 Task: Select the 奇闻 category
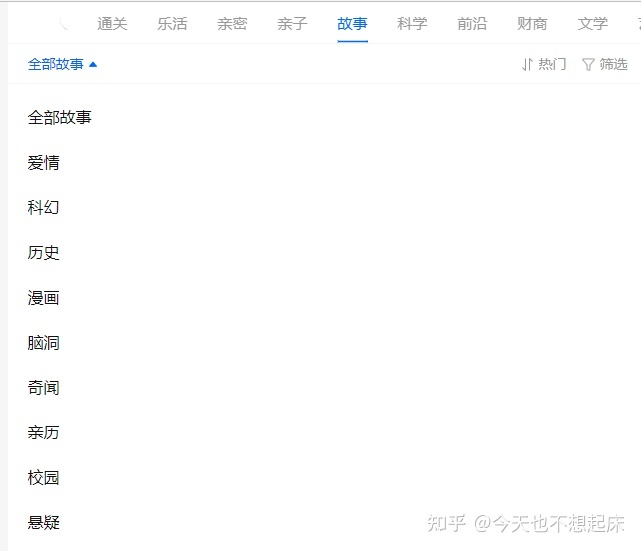[43, 387]
